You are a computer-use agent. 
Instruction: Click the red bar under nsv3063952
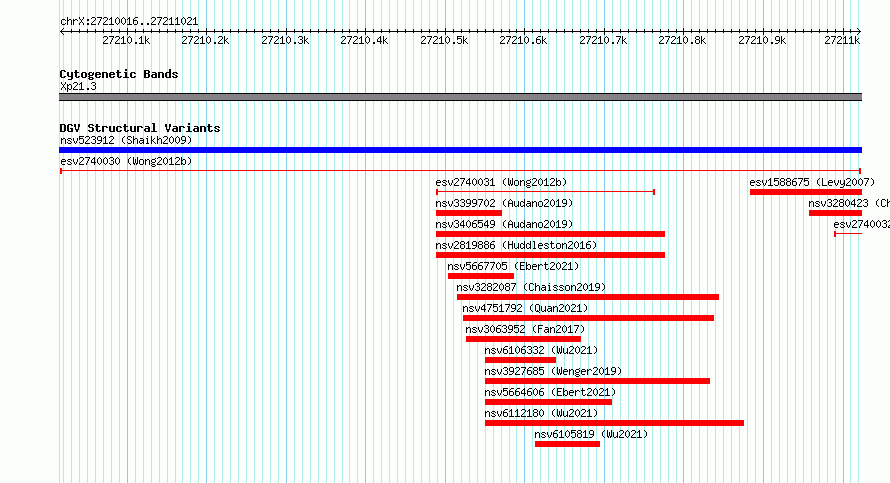tap(523, 339)
